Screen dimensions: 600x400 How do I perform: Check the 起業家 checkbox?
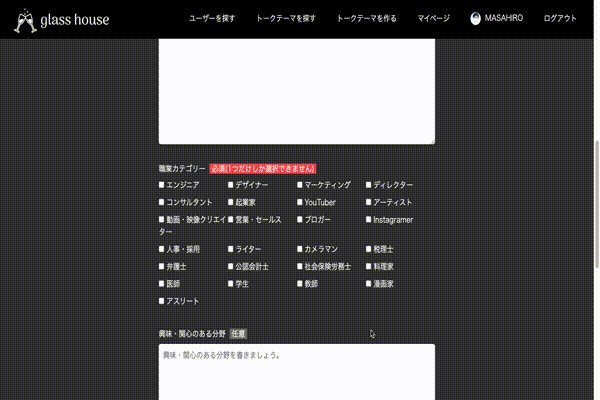click(x=230, y=202)
